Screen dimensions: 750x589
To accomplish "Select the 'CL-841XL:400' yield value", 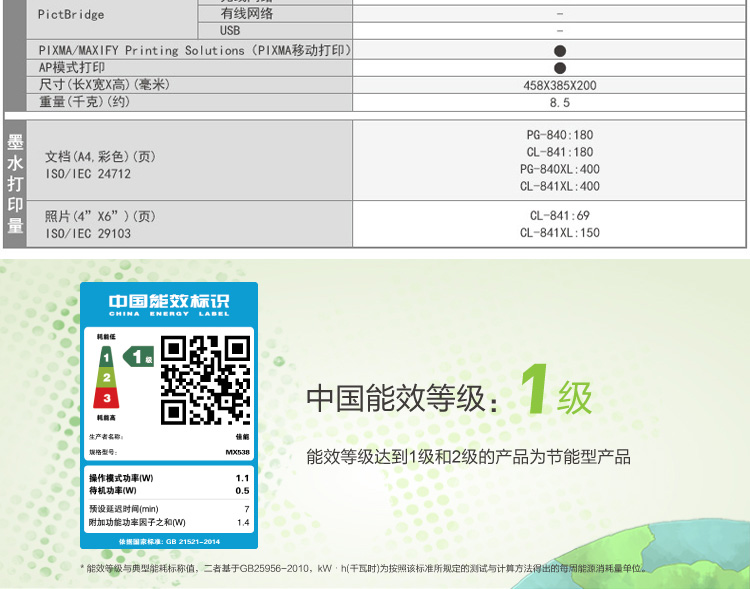I will pos(560,186).
